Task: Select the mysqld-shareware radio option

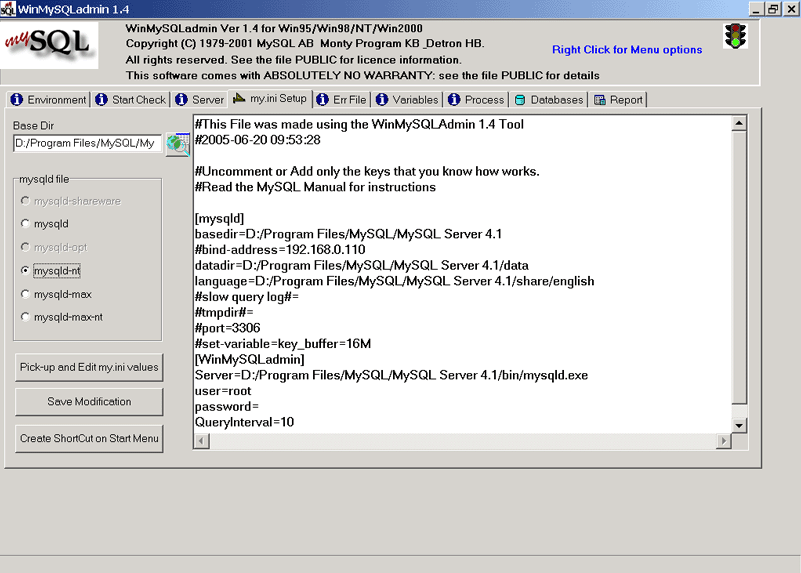Action: click(x=71, y=201)
